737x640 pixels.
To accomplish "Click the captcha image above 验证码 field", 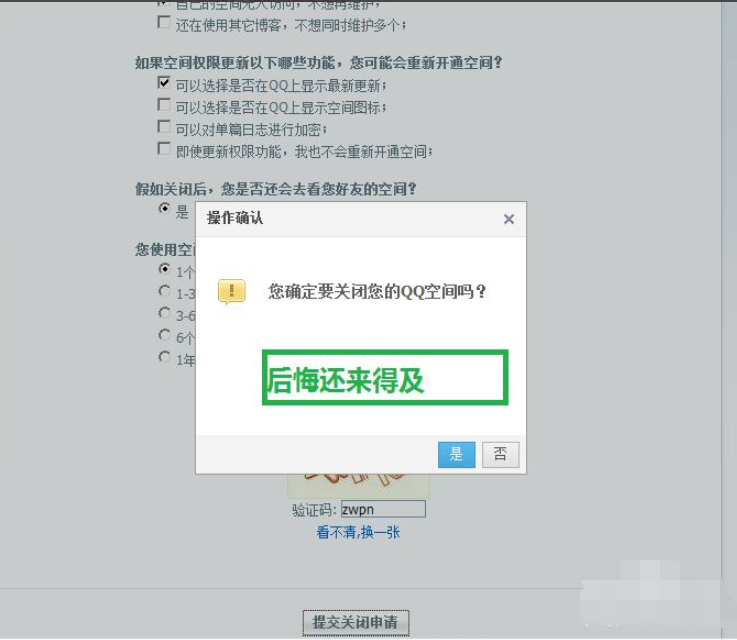I will [x=358, y=485].
